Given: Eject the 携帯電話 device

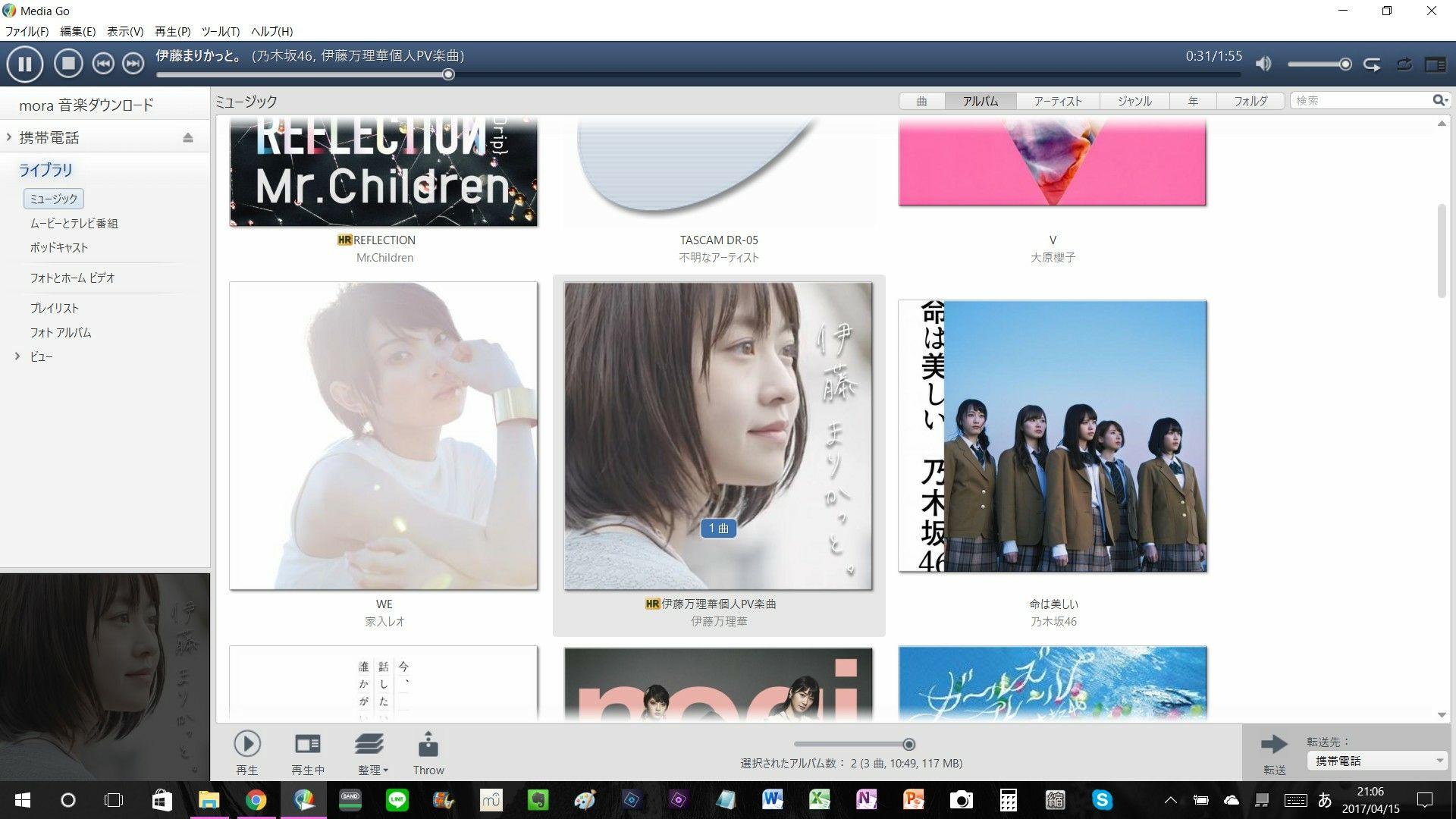Looking at the screenshot, I should click(x=188, y=137).
